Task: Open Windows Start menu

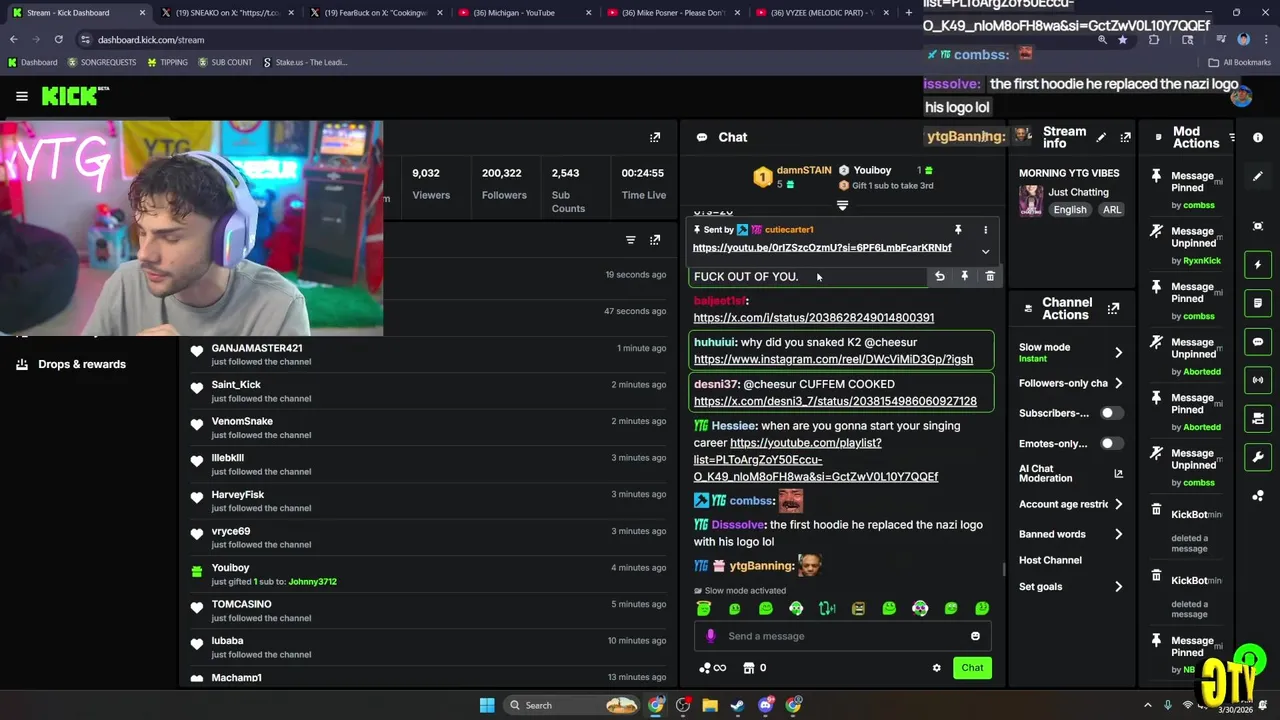Action: tap(487, 705)
